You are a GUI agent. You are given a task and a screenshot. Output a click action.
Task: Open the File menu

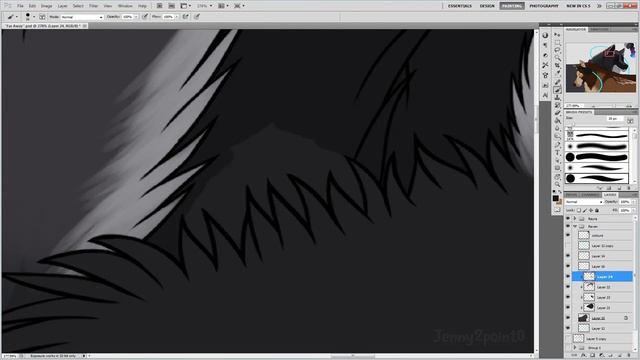[20, 6]
